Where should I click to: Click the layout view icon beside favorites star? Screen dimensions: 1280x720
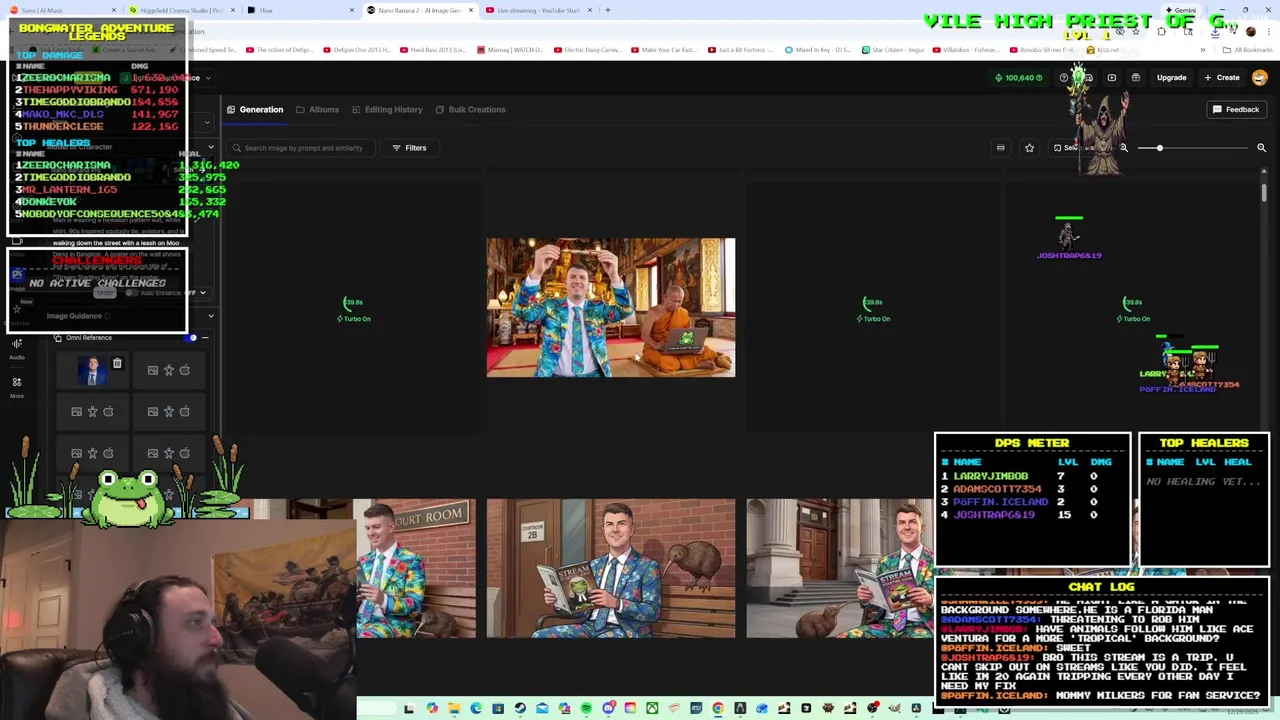pyautogui.click(x=1000, y=148)
